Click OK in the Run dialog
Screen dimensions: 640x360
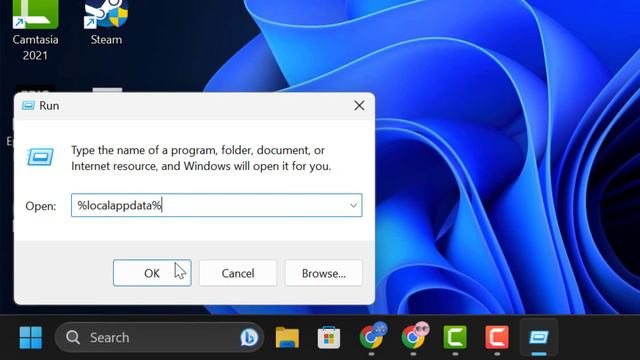click(152, 273)
